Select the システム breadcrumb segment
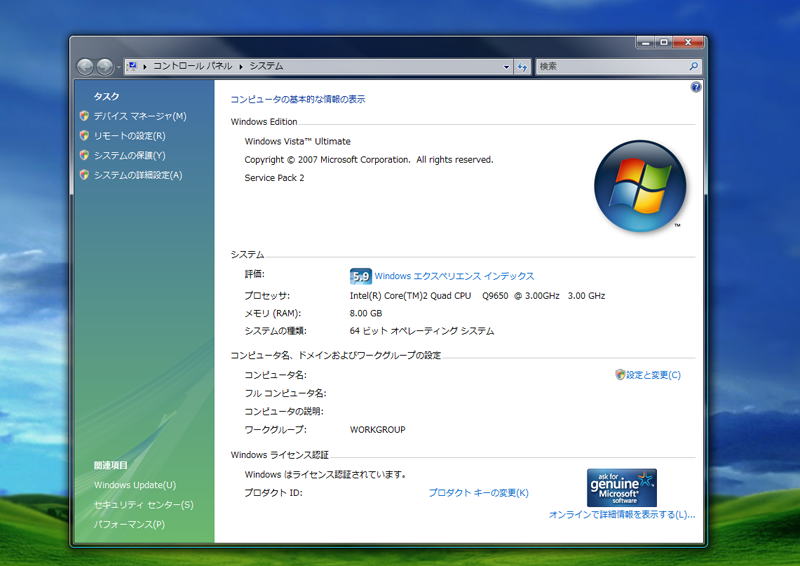Screen dimensions: 800x566 (266, 66)
